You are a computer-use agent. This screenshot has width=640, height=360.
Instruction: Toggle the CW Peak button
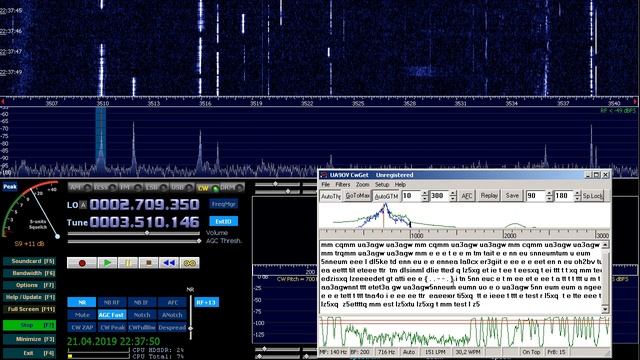(x=112, y=327)
